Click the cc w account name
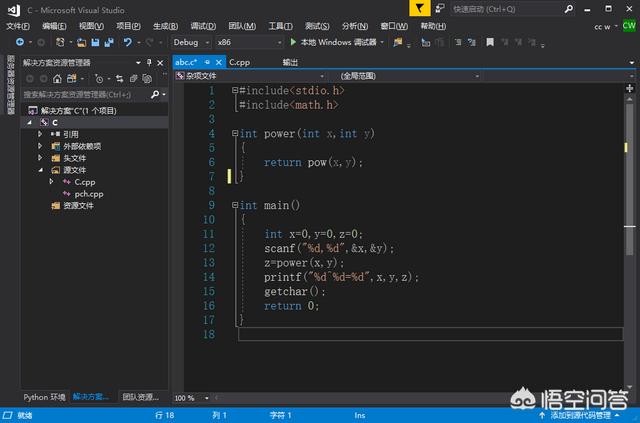640x423 pixels. [602, 27]
